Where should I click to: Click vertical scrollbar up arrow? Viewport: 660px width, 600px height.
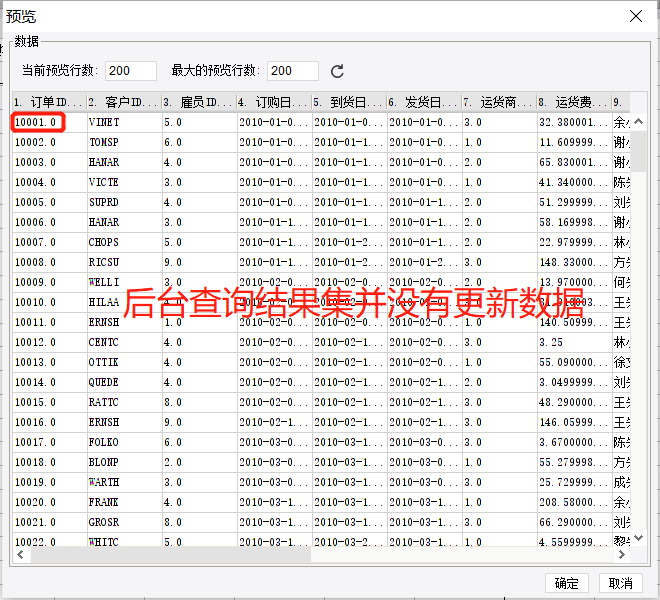[x=639, y=122]
